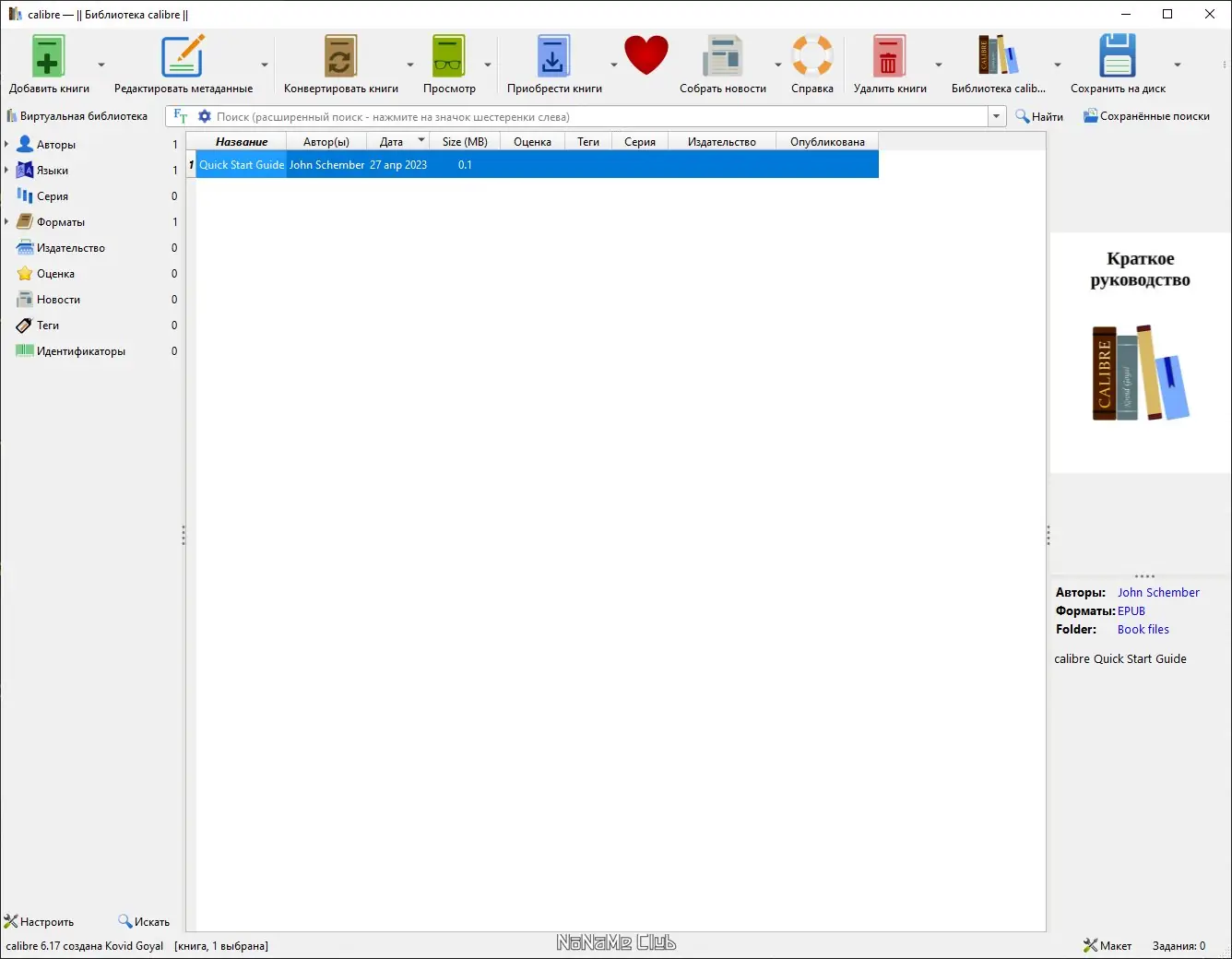This screenshot has width=1232, height=959.
Task: Sort by Издательство column header
Action: coord(722,141)
